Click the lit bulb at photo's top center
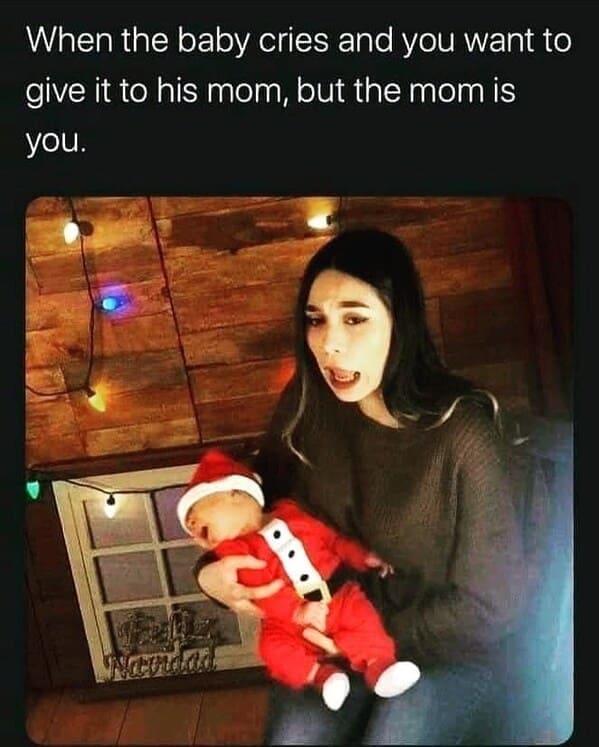The image size is (599, 747). pos(320,221)
